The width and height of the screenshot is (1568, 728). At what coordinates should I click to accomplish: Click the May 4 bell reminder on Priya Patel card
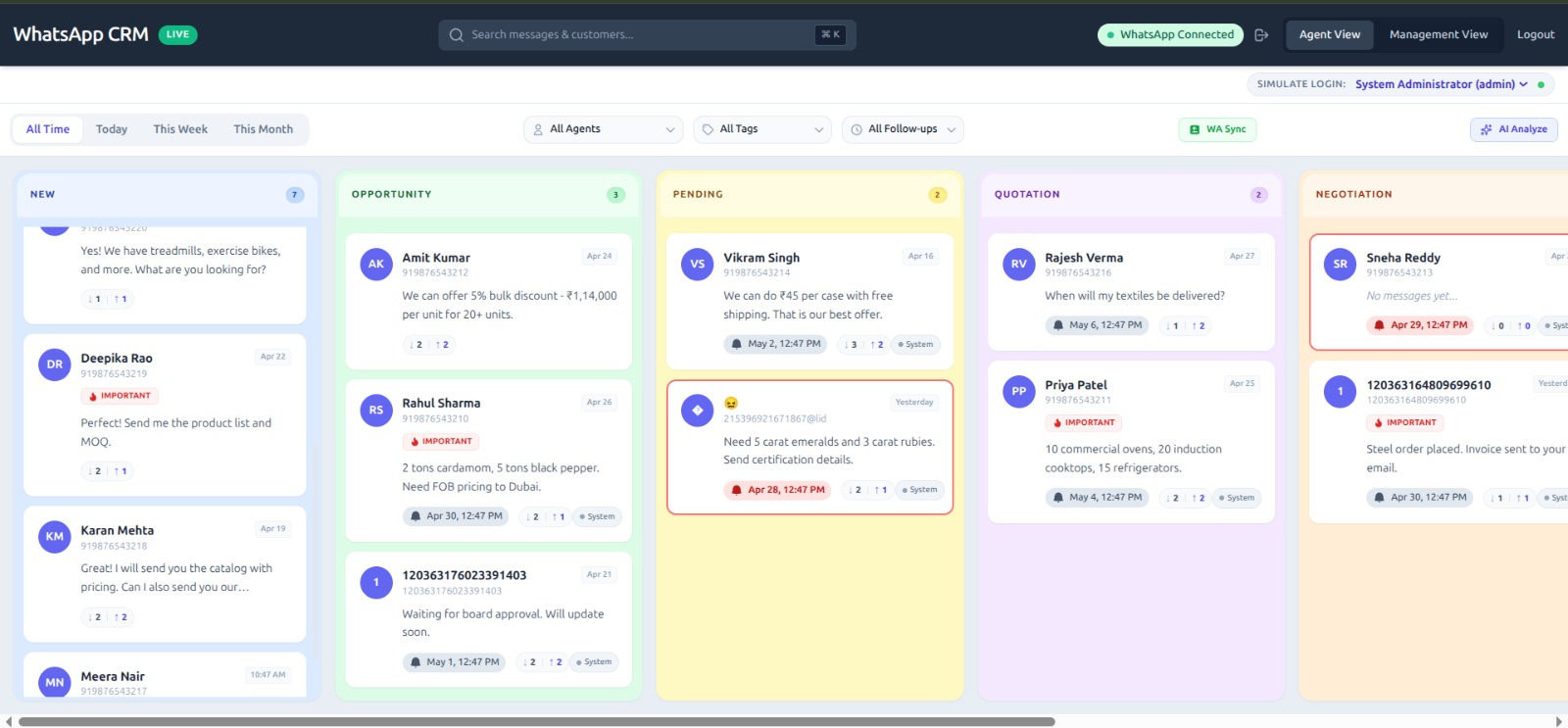tap(1097, 498)
